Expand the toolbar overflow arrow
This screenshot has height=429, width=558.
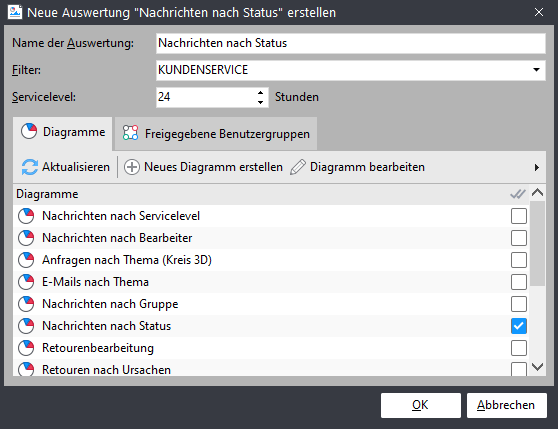(537, 167)
